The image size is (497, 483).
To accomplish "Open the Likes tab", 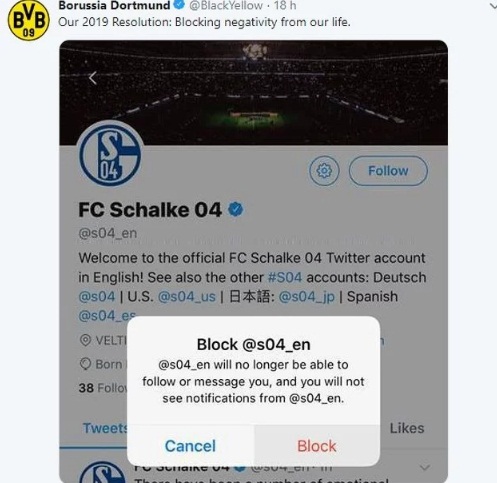I will pos(407,428).
